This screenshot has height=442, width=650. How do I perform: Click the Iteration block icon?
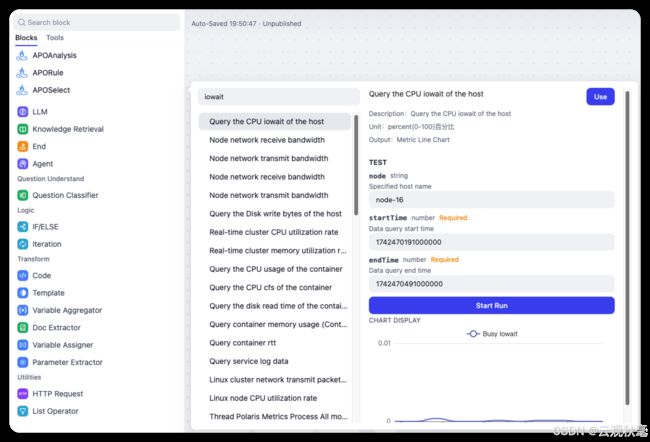click(x=23, y=244)
